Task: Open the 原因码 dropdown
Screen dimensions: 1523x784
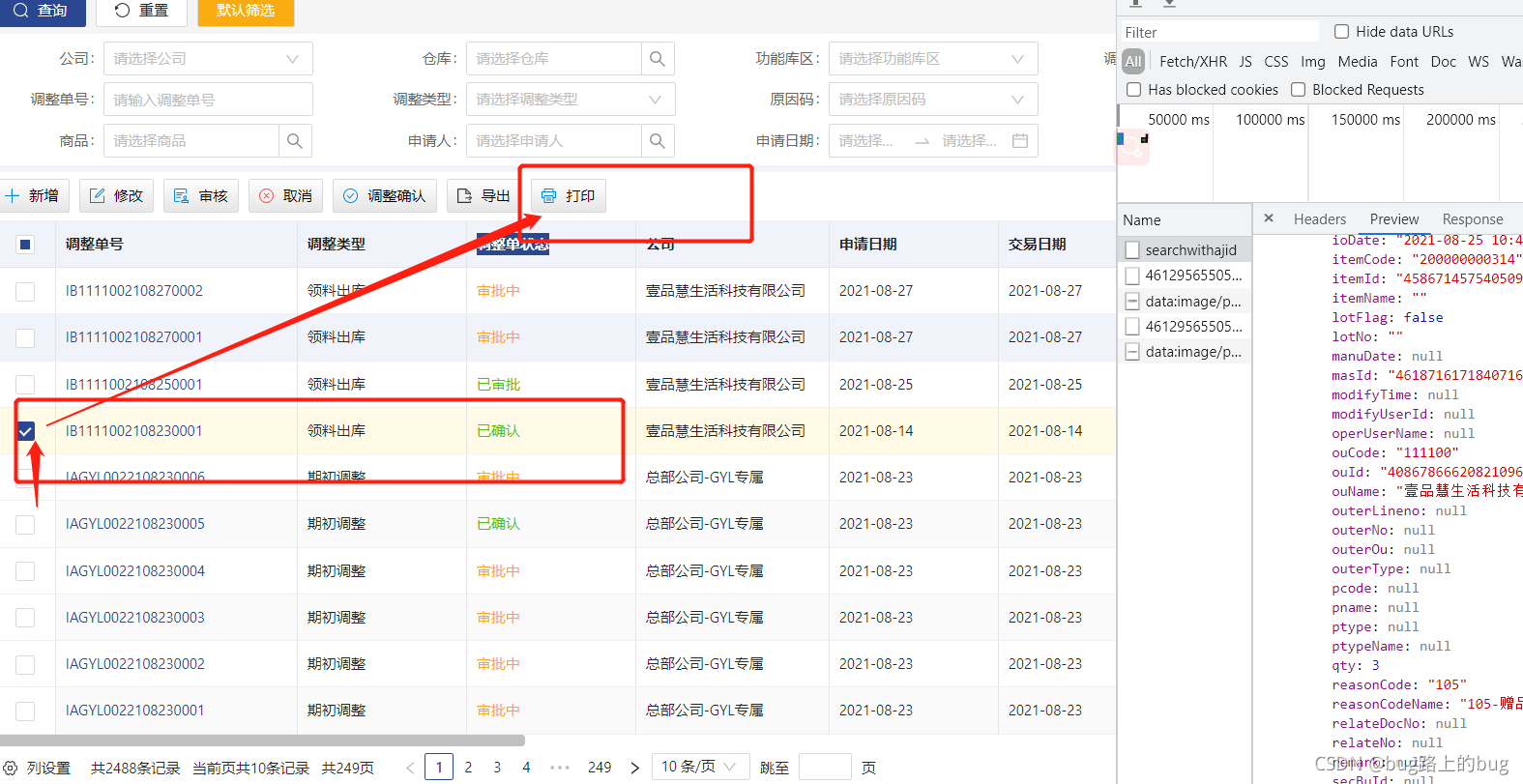Action: [933, 100]
